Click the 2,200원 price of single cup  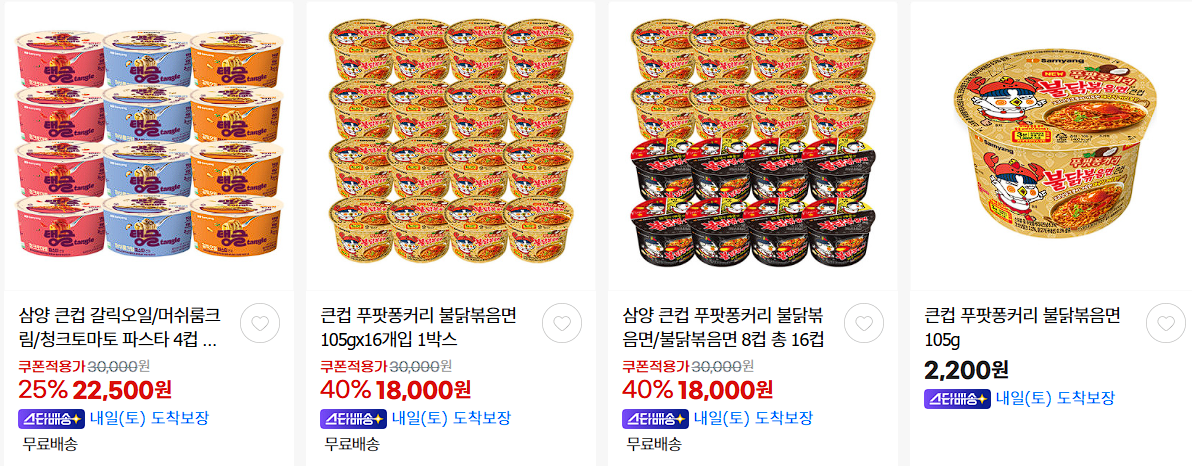coord(966,369)
